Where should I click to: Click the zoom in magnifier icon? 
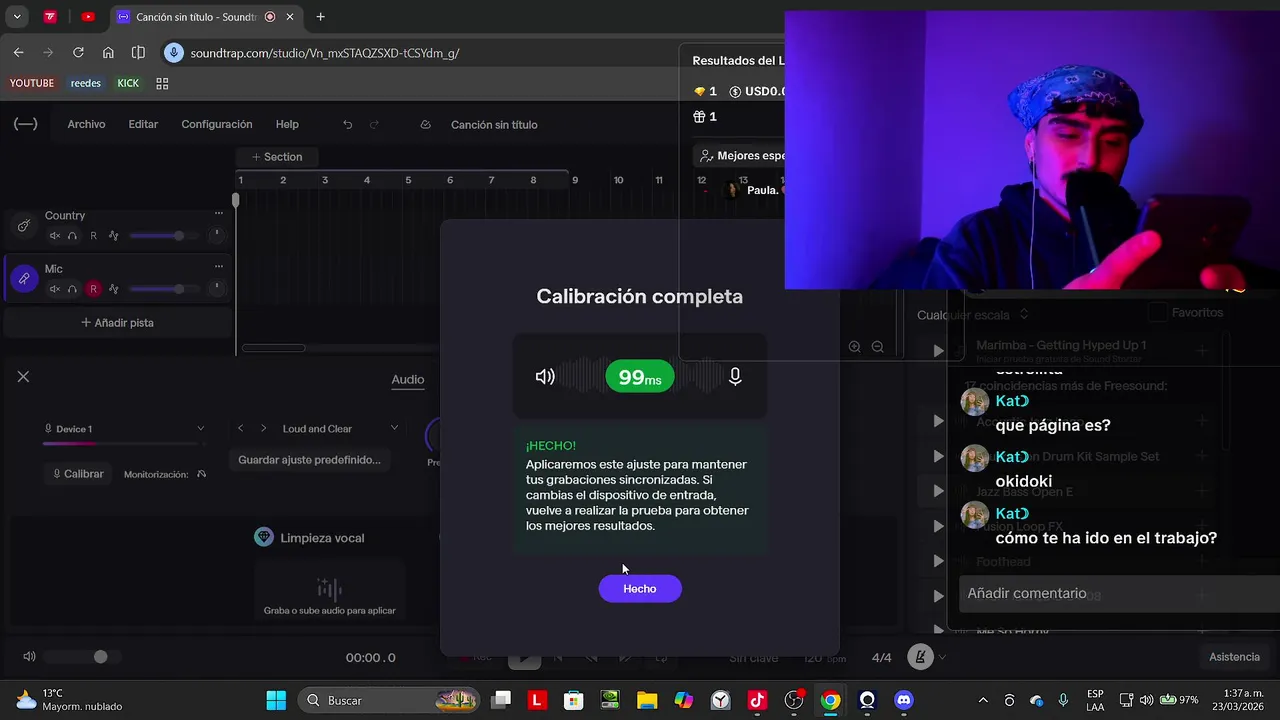[854, 347]
